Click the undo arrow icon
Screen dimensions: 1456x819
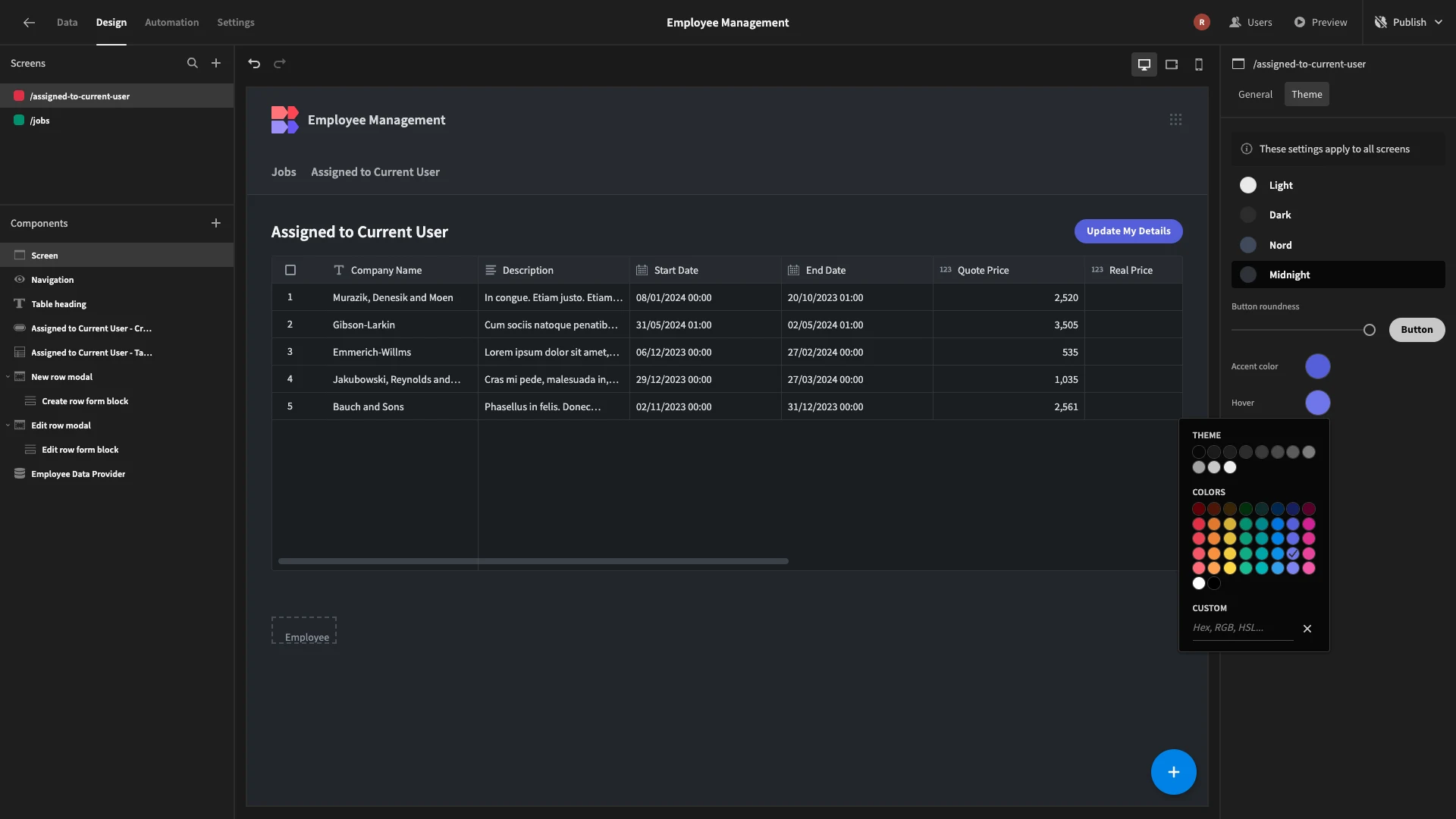(254, 64)
